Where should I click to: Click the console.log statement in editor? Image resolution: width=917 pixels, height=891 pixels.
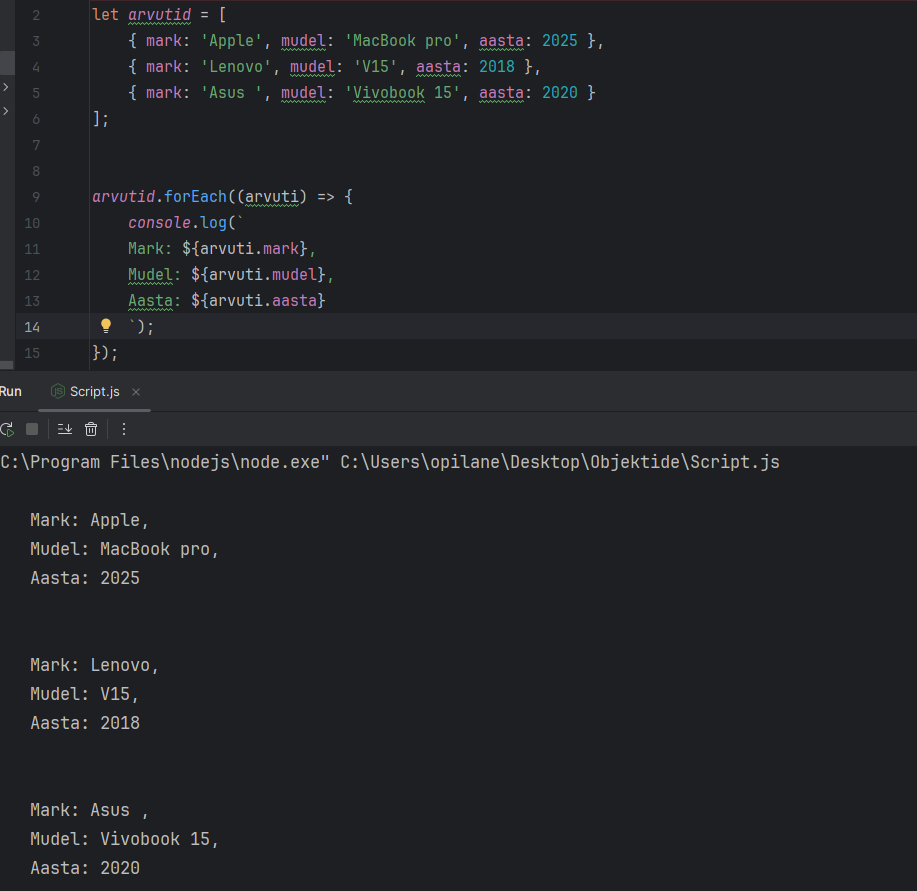178,223
